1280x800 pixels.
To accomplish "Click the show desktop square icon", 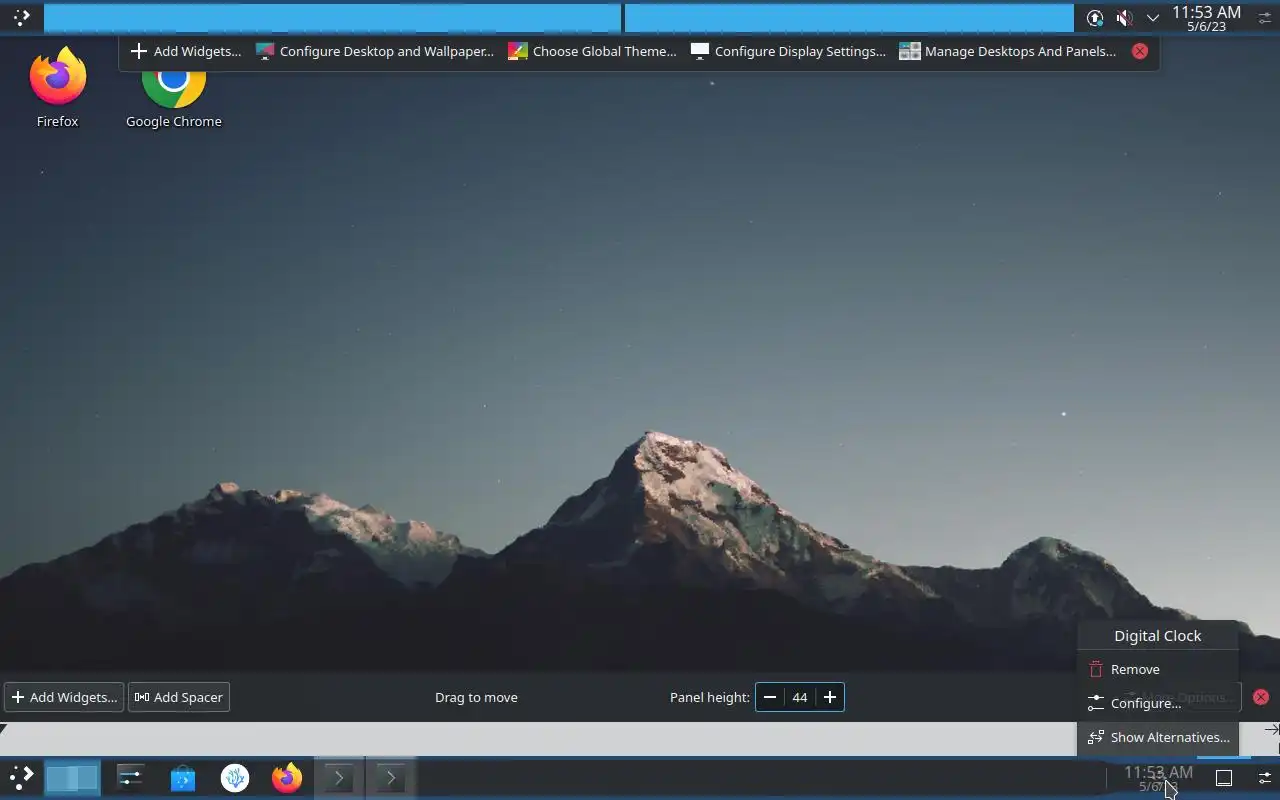I will click(x=1223, y=777).
